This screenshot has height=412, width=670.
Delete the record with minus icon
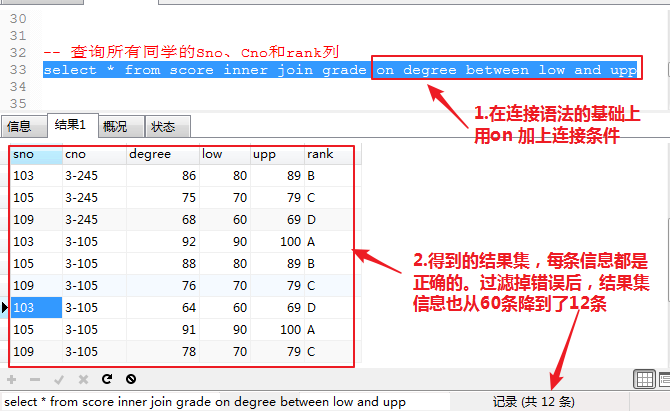[x=35, y=379]
